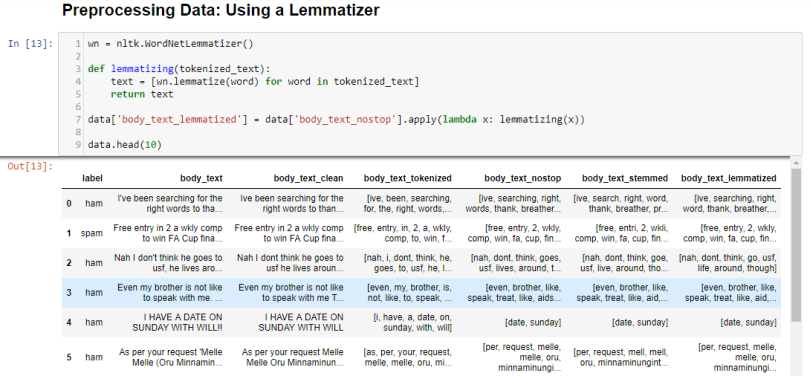810x376 pixels.
Task: Click the code line assigning data['body_text_lemmatized']
Action: pos(336,120)
